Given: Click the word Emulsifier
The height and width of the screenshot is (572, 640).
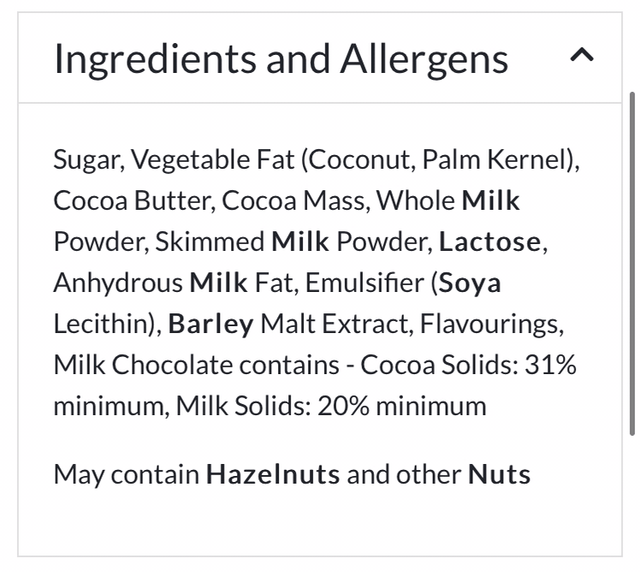Looking at the screenshot, I should [x=363, y=283].
